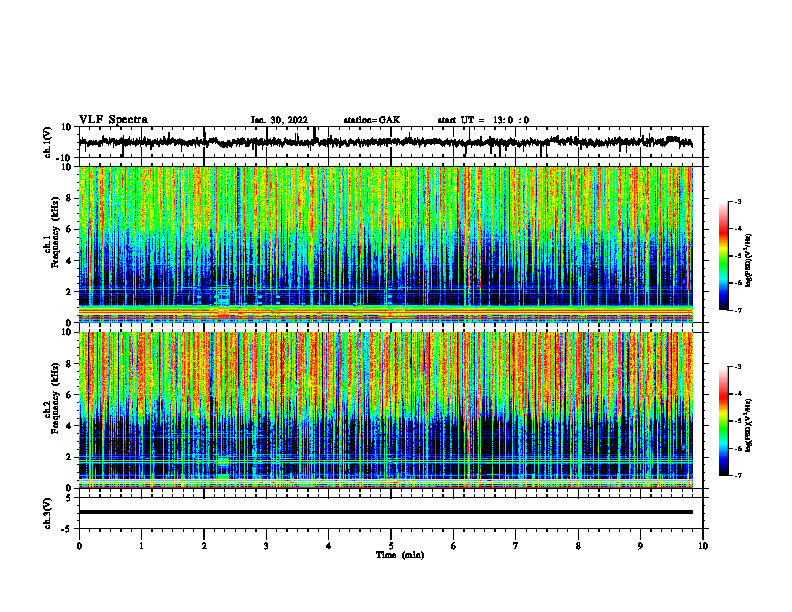Click time axis tick label "10" at right end
This screenshot has width=792, height=612.
click(x=703, y=546)
